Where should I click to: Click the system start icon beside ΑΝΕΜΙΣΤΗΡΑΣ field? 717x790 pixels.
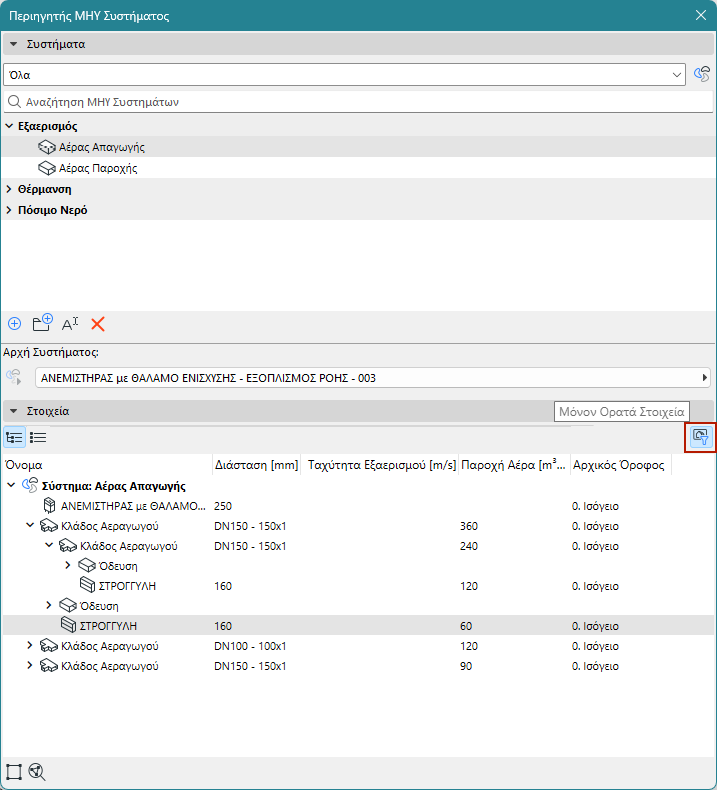coord(14,377)
